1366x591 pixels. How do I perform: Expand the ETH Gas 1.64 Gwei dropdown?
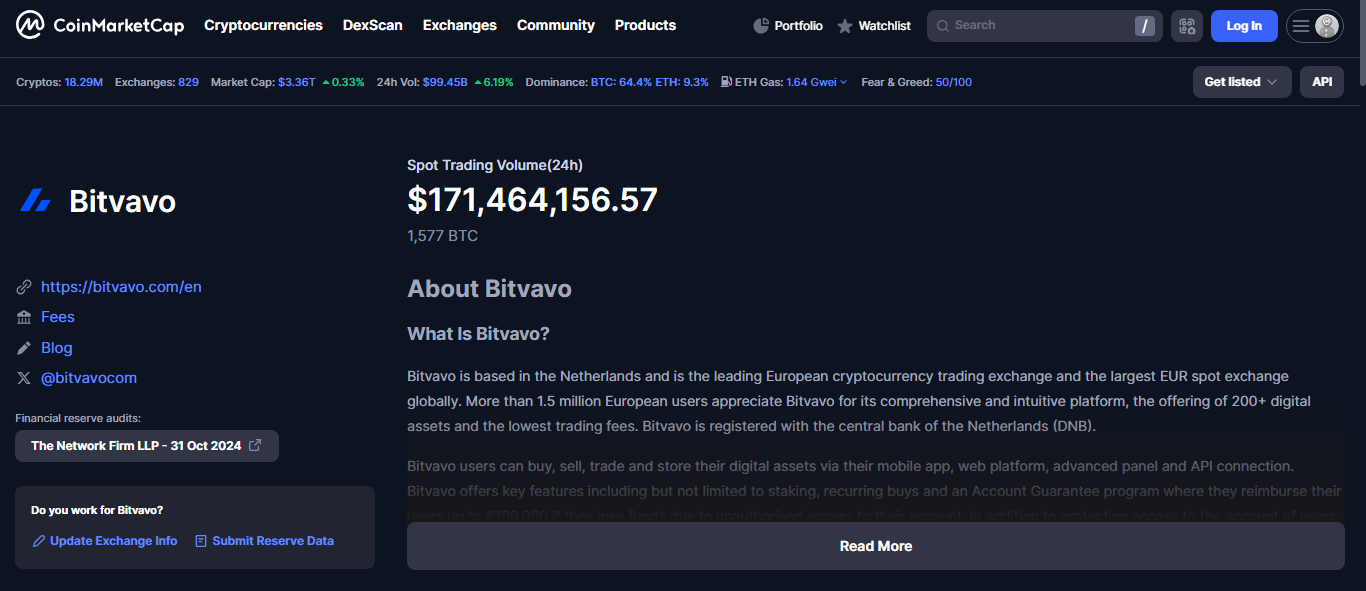816,82
